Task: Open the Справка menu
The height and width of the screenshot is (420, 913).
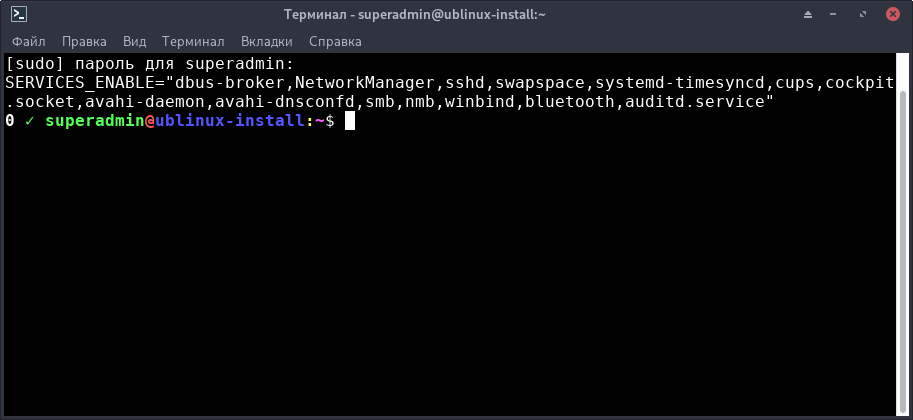Action: click(336, 42)
